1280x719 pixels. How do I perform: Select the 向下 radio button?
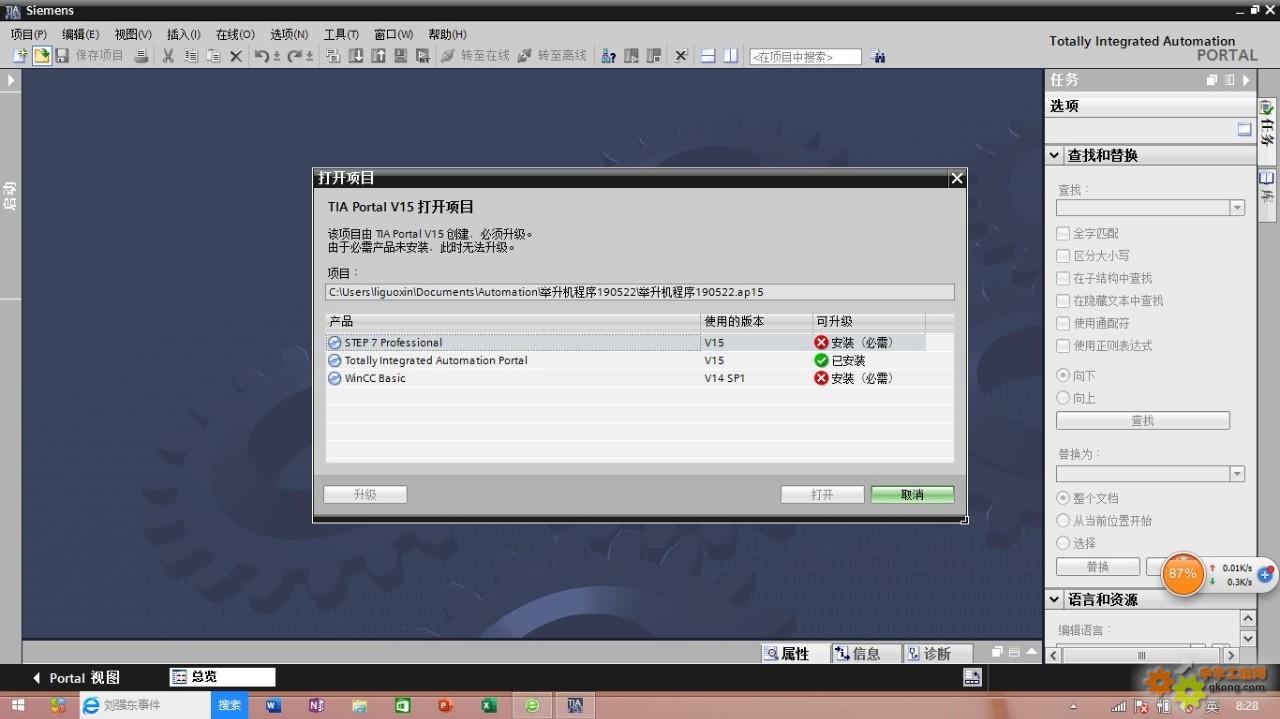click(1063, 375)
